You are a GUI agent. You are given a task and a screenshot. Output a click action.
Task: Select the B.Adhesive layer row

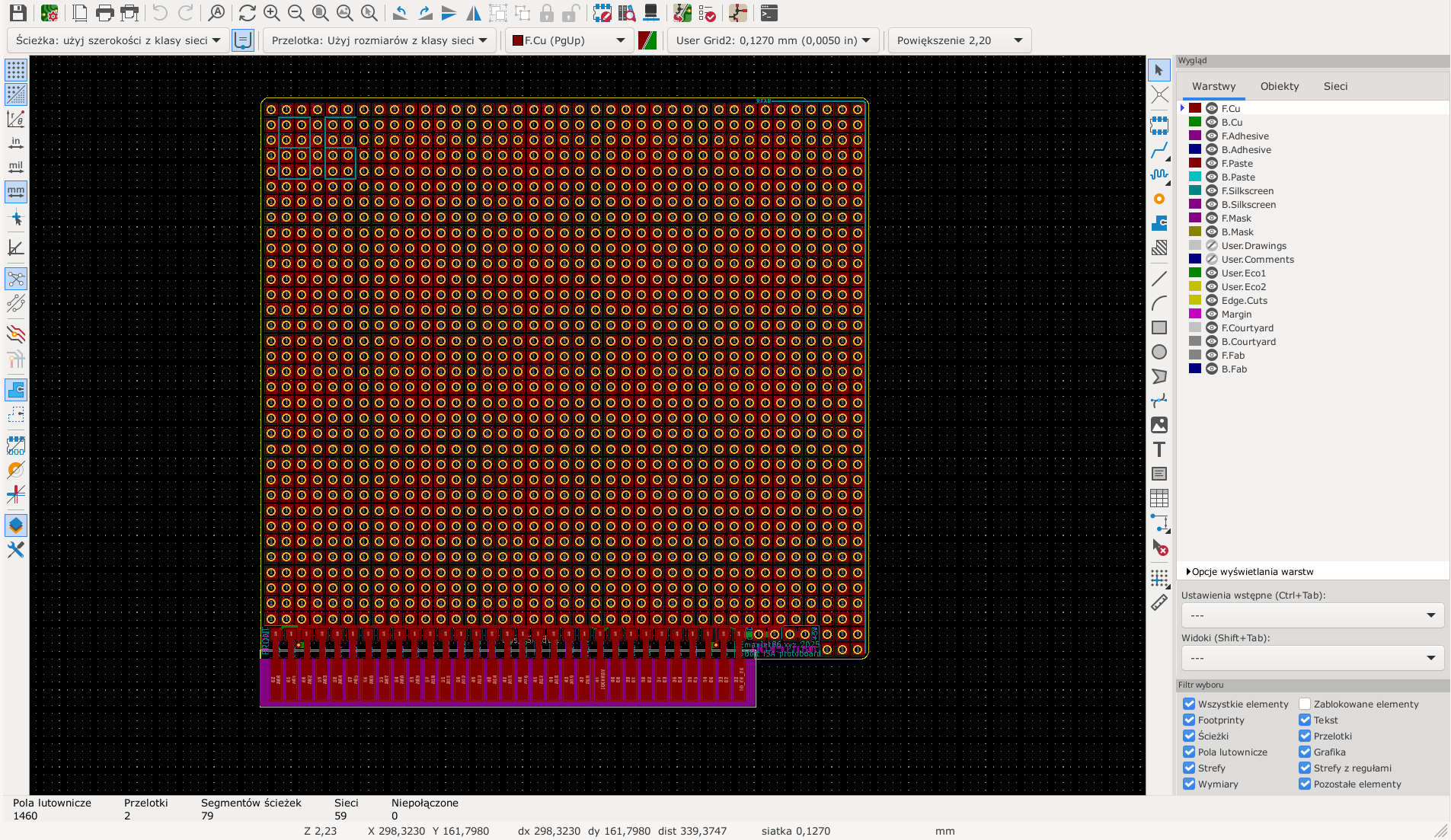(1312, 149)
